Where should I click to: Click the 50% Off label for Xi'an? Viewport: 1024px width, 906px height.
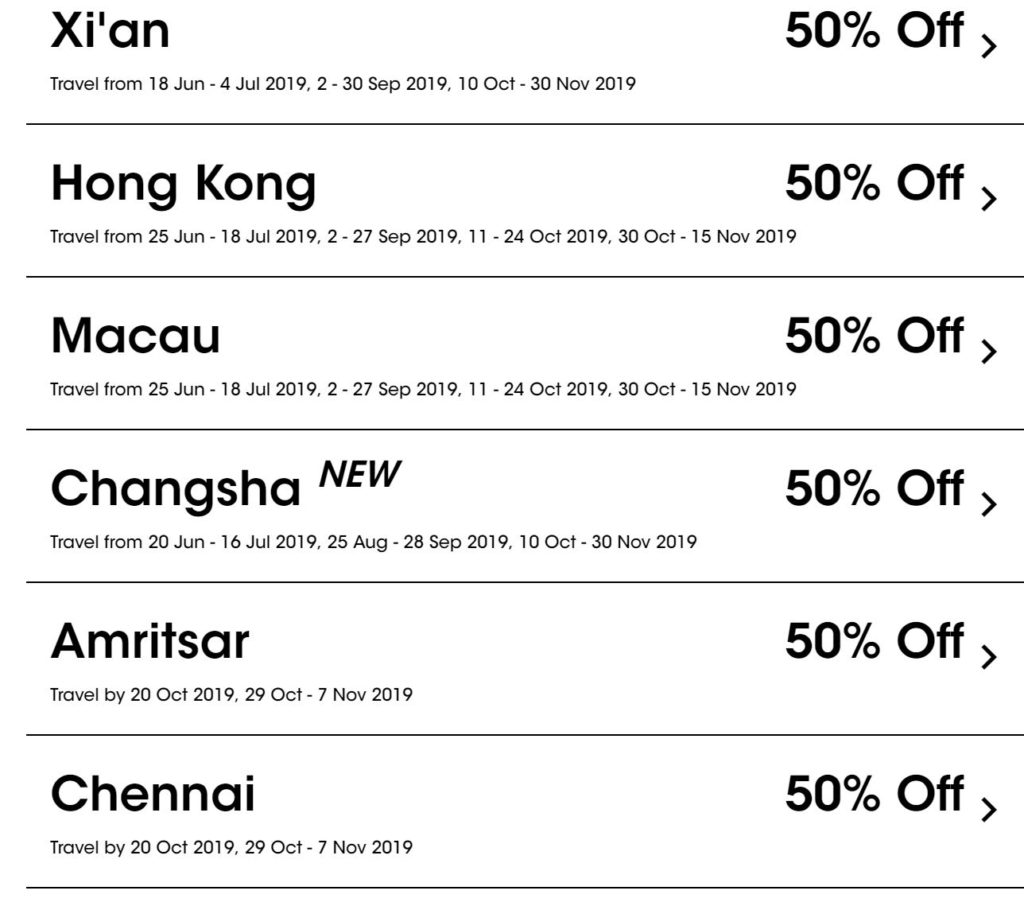874,32
